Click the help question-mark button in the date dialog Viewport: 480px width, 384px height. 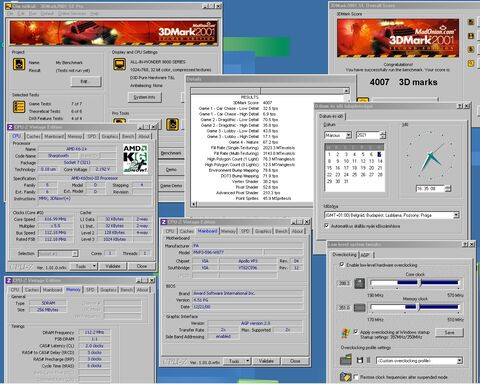coord(460,106)
